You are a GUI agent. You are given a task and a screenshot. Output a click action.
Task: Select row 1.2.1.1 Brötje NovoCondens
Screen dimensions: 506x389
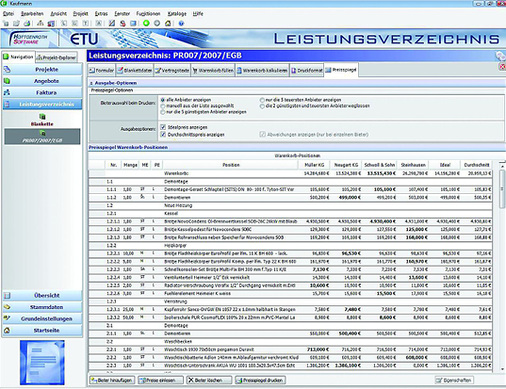[290, 221]
